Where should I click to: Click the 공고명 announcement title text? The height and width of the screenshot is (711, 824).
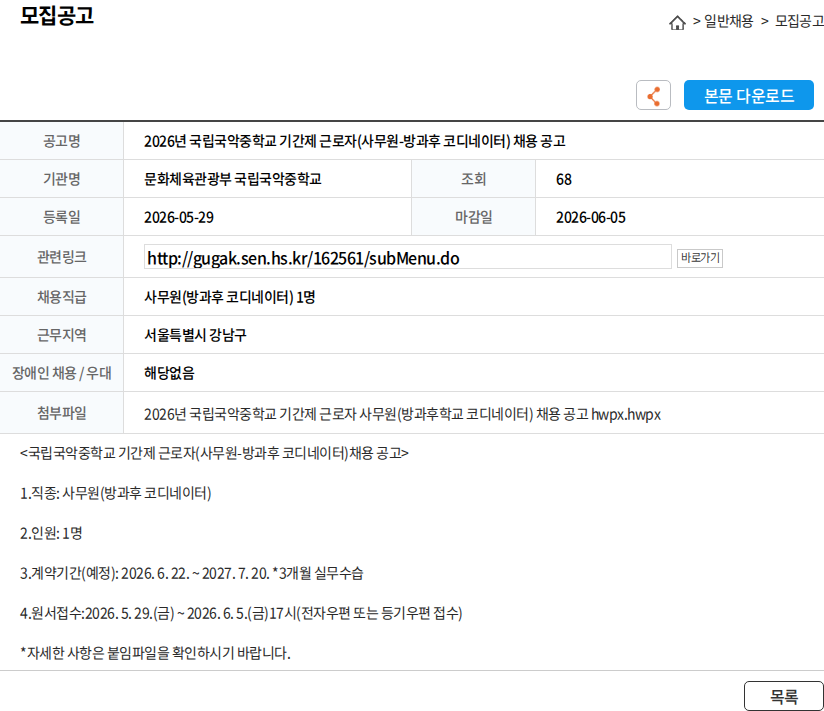(355, 141)
